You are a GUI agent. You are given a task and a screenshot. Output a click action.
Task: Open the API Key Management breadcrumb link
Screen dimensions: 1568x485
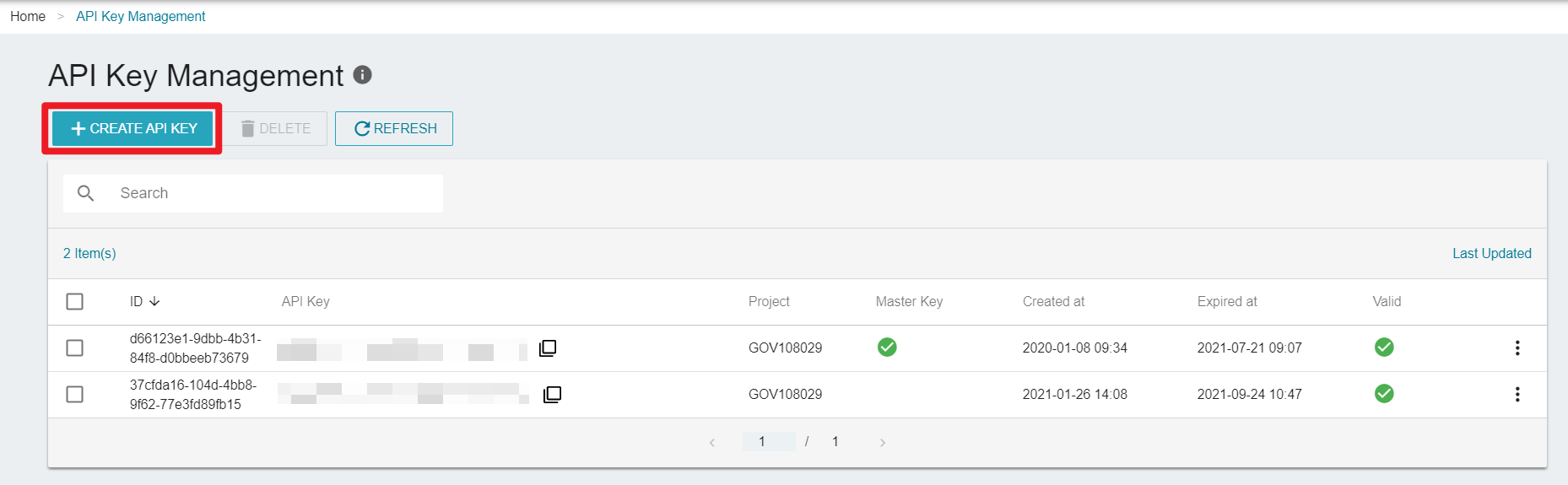point(140,16)
